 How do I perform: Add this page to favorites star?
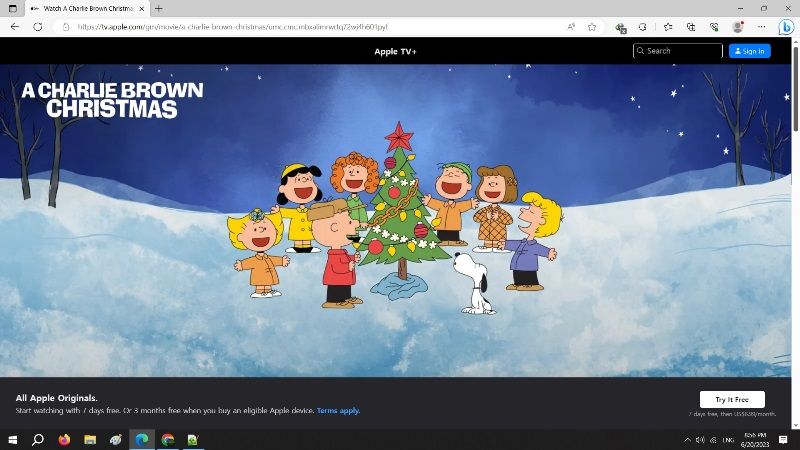(x=592, y=27)
